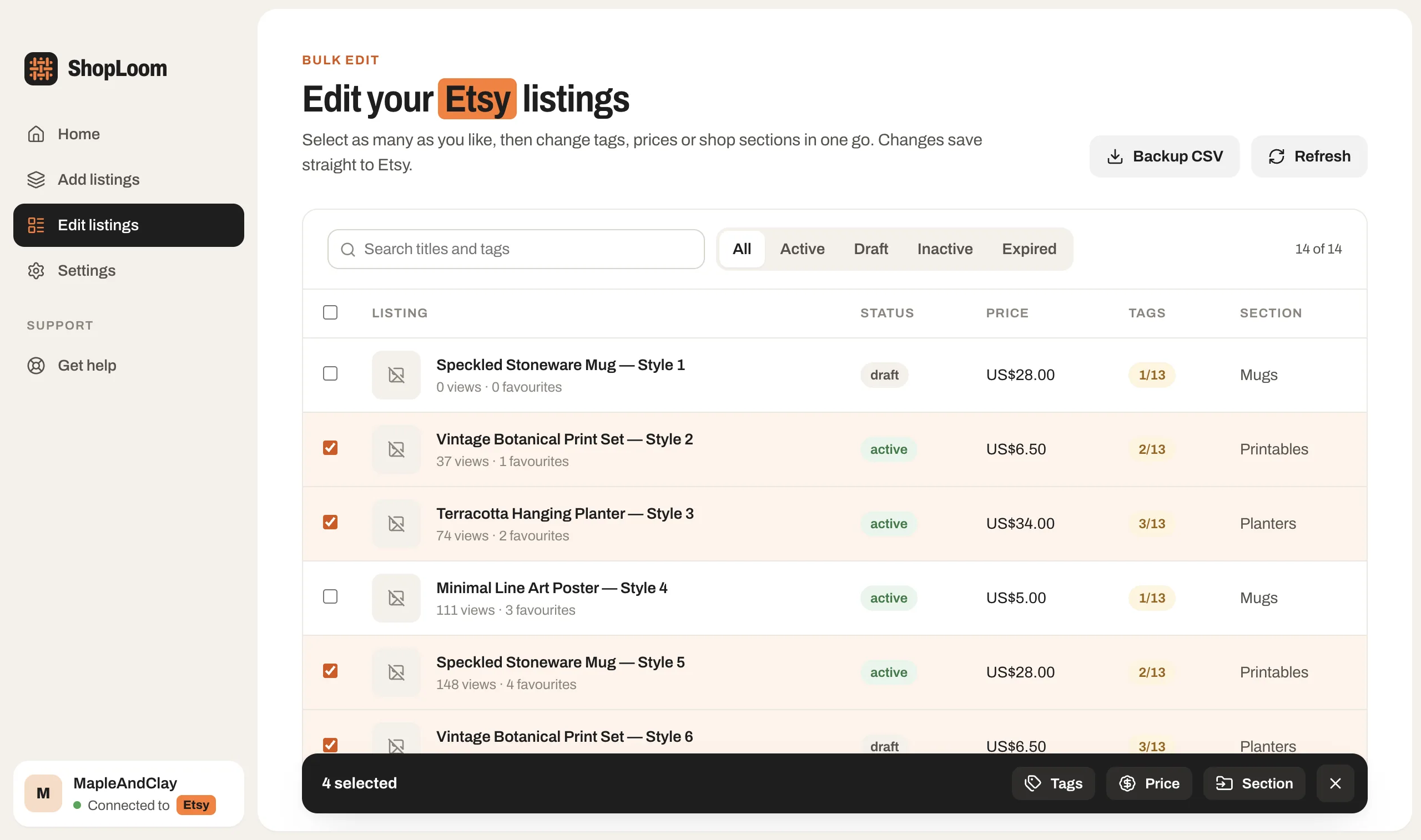
Task: Click thumbnail of Minimal Line Art Poster Style 4
Action: (x=396, y=598)
